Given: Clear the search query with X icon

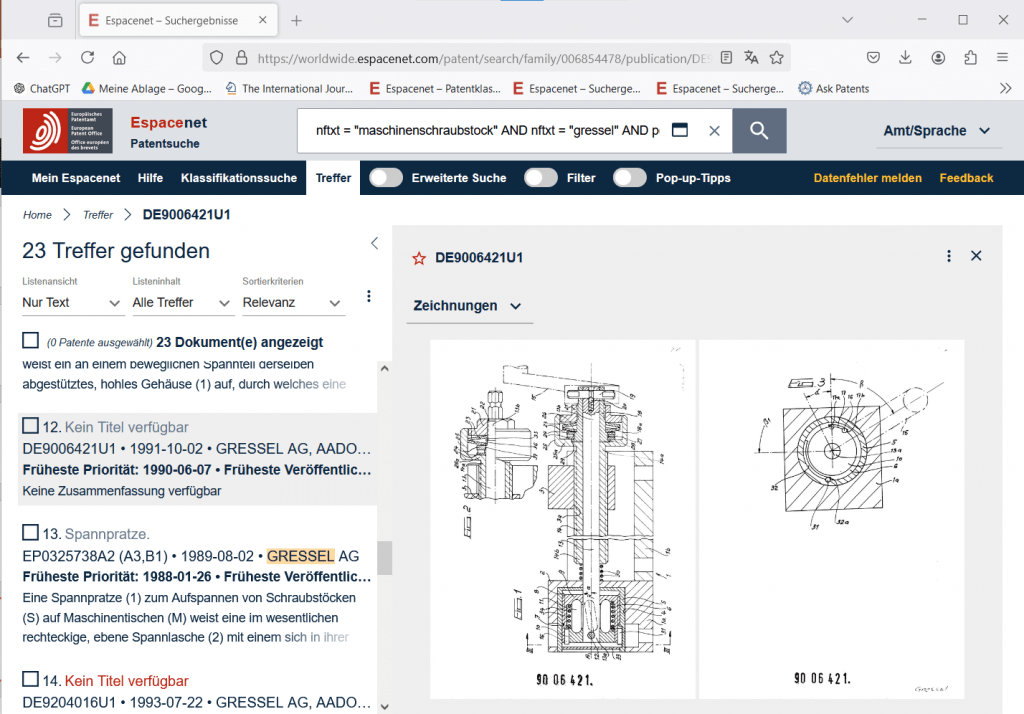Looking at the screenshot, I should tap(714, 131).
